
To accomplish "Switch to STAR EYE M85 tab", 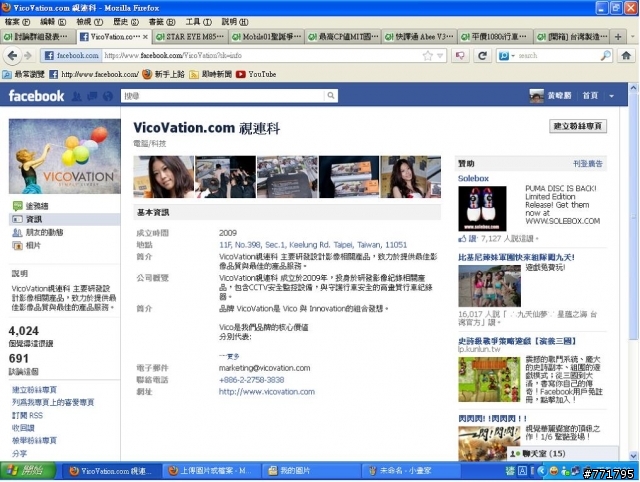I will tap(191, 37).
